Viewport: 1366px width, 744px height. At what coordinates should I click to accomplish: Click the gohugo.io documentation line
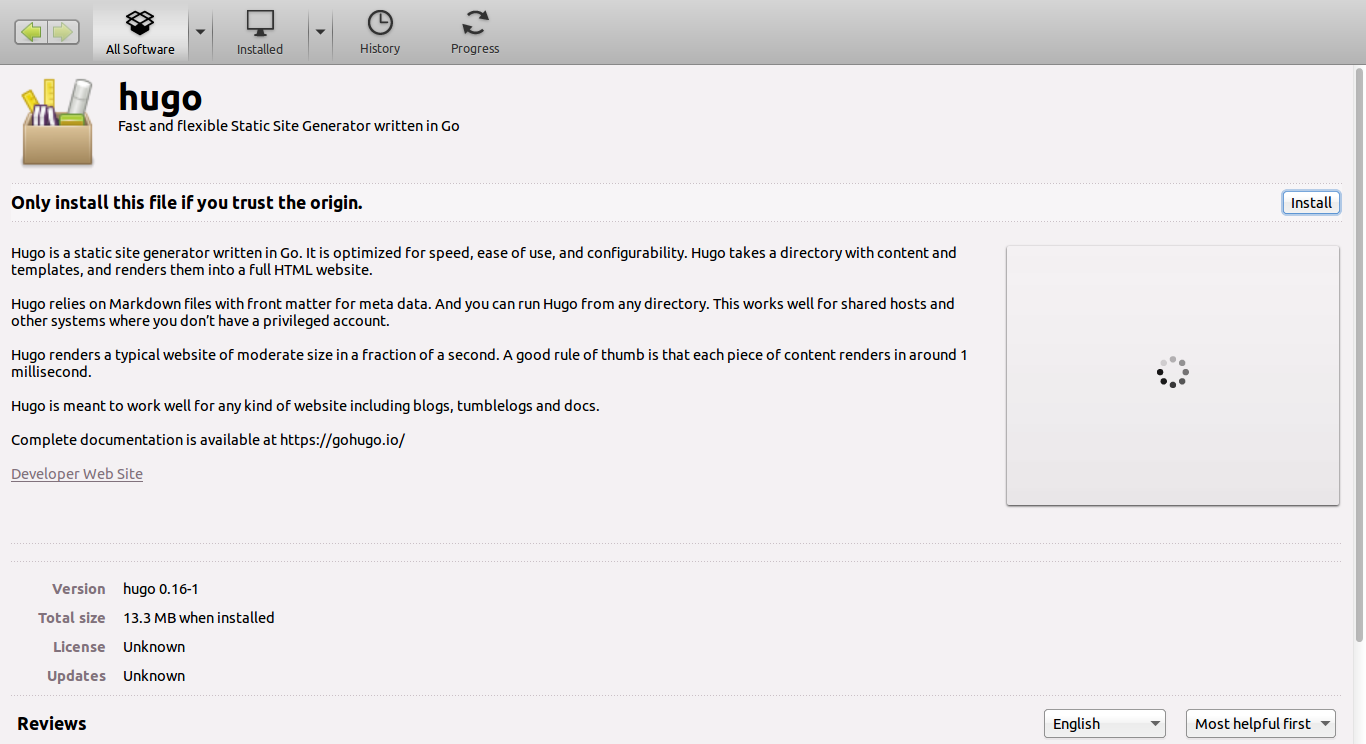(x=208, y=440)
